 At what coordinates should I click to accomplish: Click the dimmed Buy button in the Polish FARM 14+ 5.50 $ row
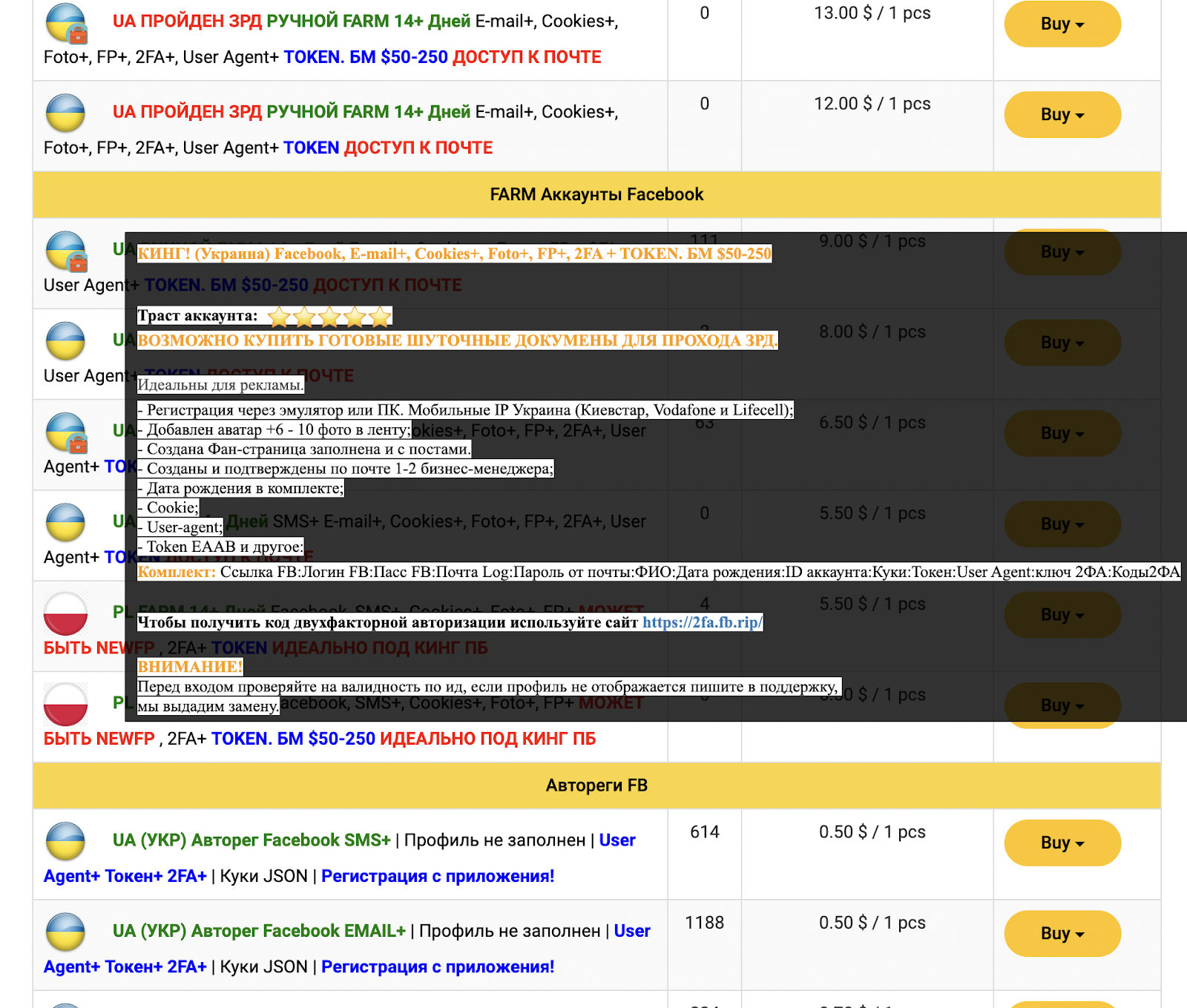pyautogui.click(x=1062, y=614)
